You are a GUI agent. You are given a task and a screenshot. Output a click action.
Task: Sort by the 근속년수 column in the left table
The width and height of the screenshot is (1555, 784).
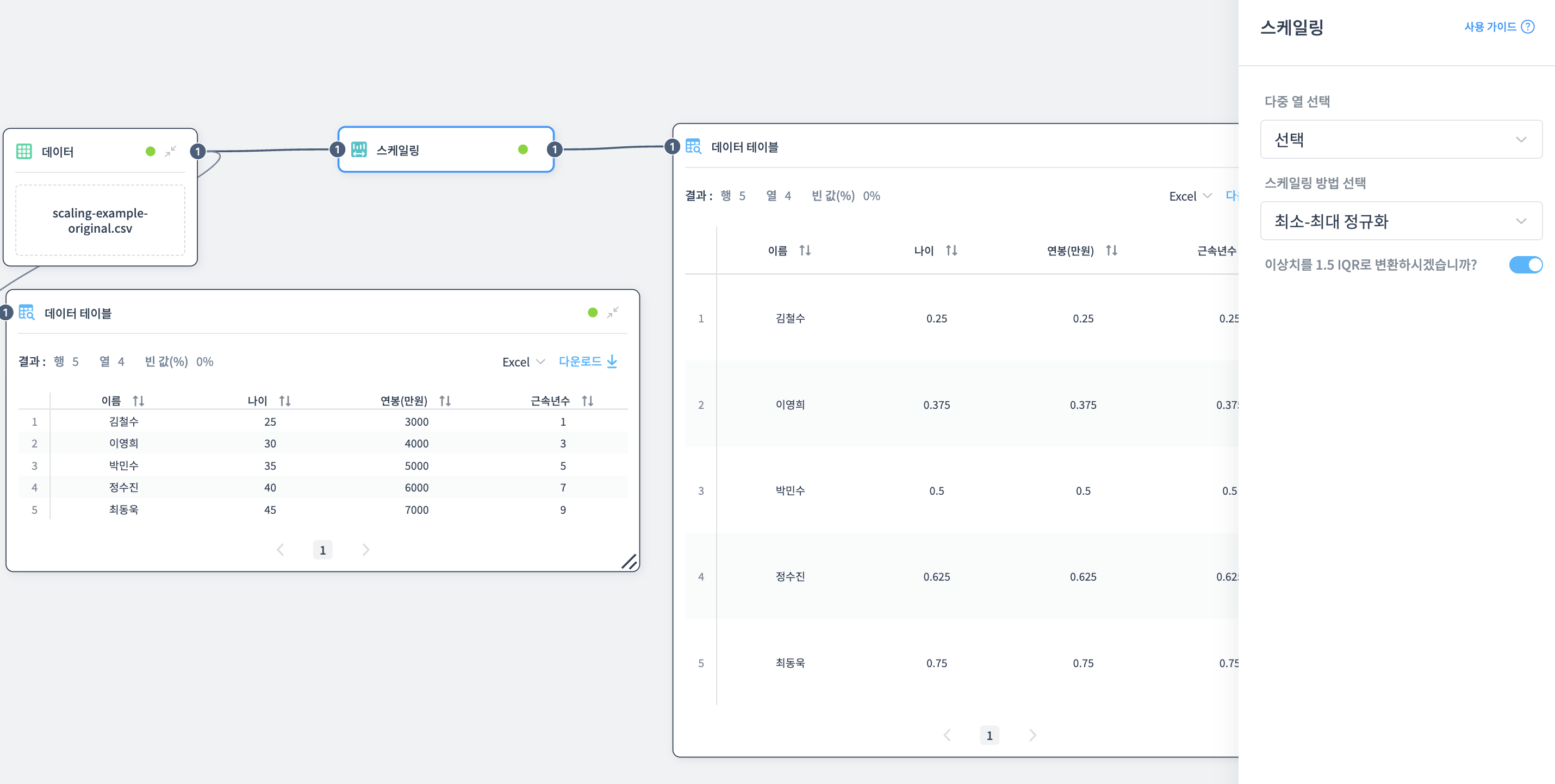(587, 401)
